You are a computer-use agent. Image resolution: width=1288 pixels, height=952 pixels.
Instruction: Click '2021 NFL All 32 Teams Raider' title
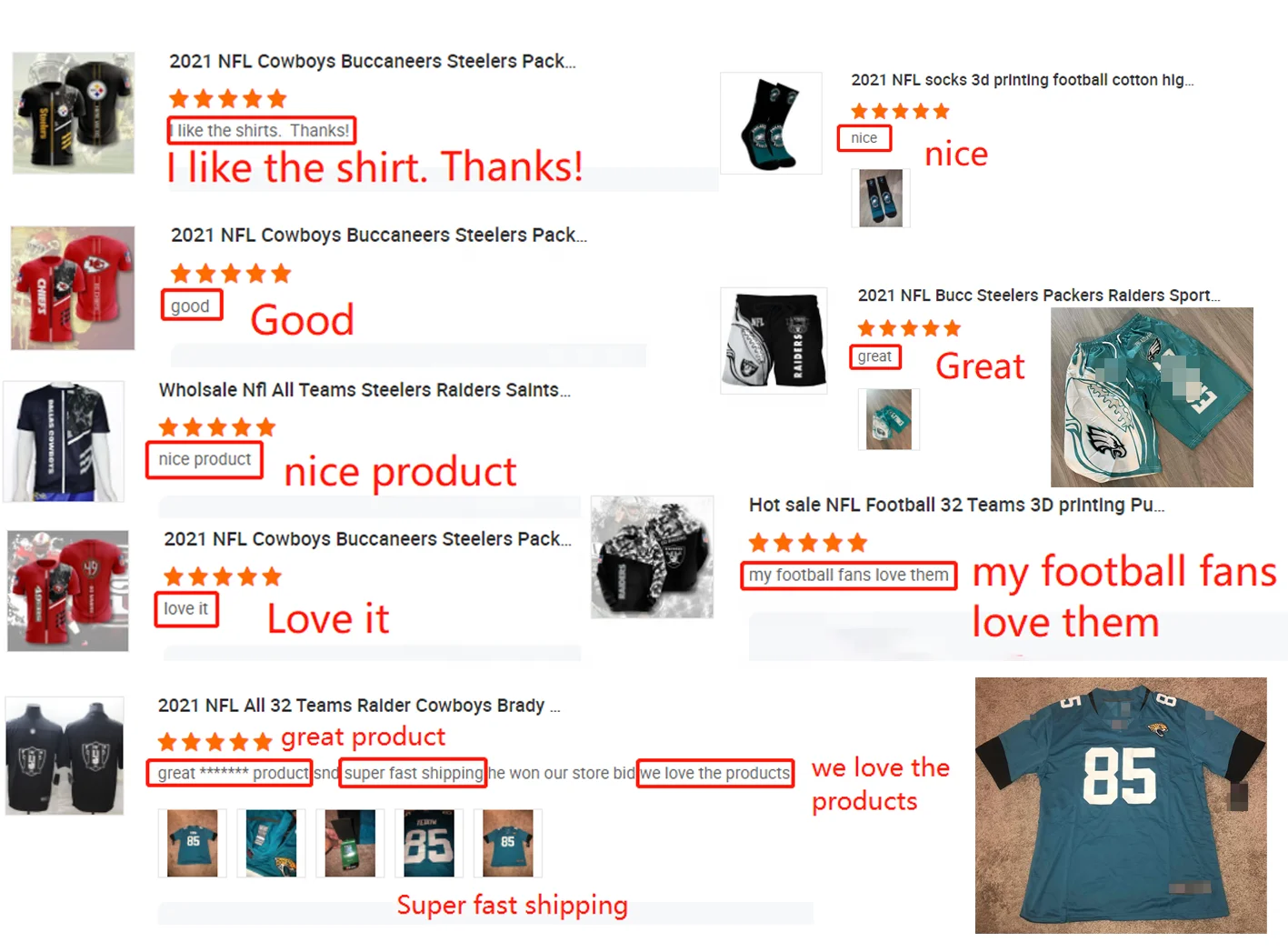[x=359, y=706]
